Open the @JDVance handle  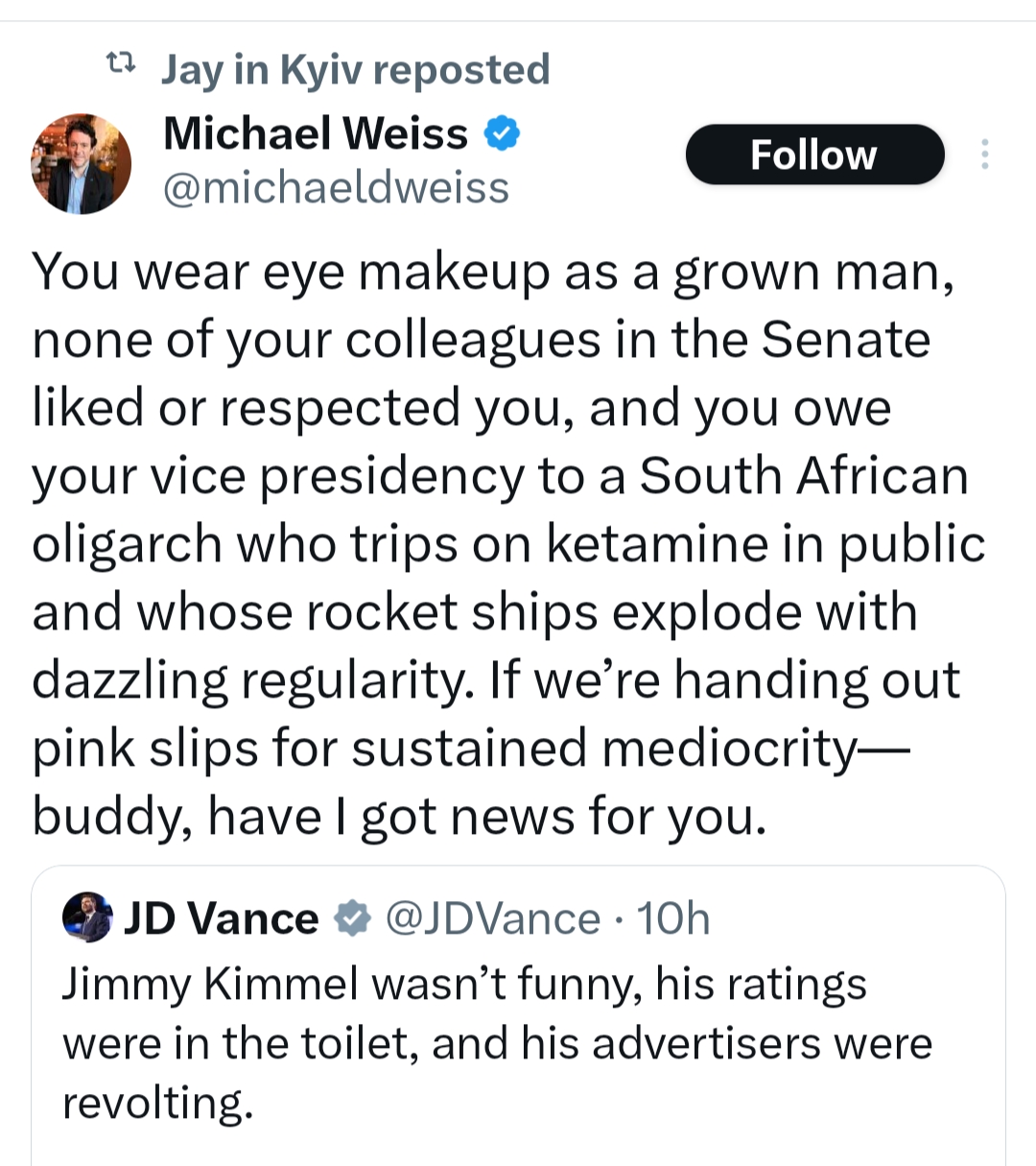(492, 918)
